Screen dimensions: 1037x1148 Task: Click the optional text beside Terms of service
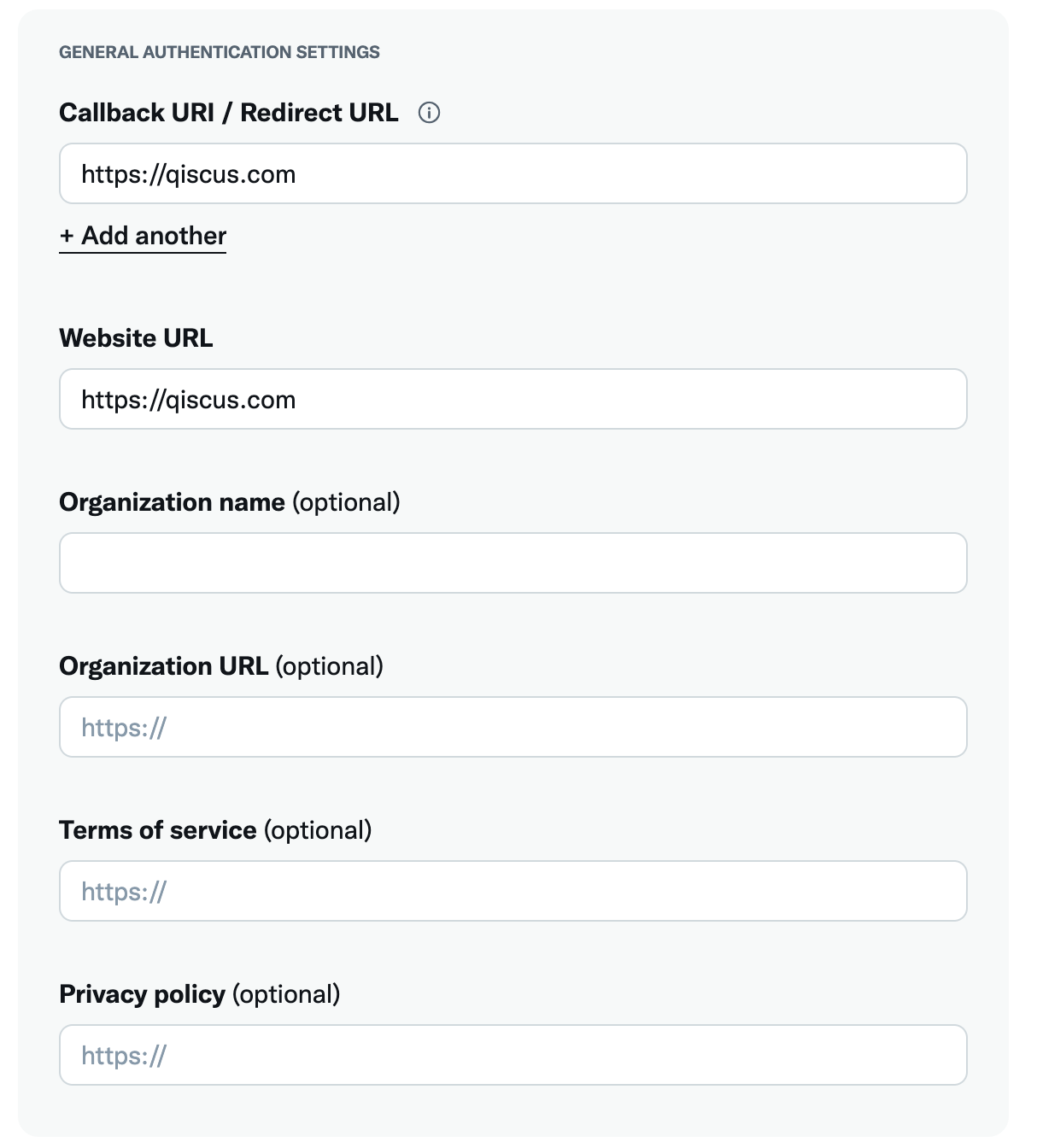[318, 830]
